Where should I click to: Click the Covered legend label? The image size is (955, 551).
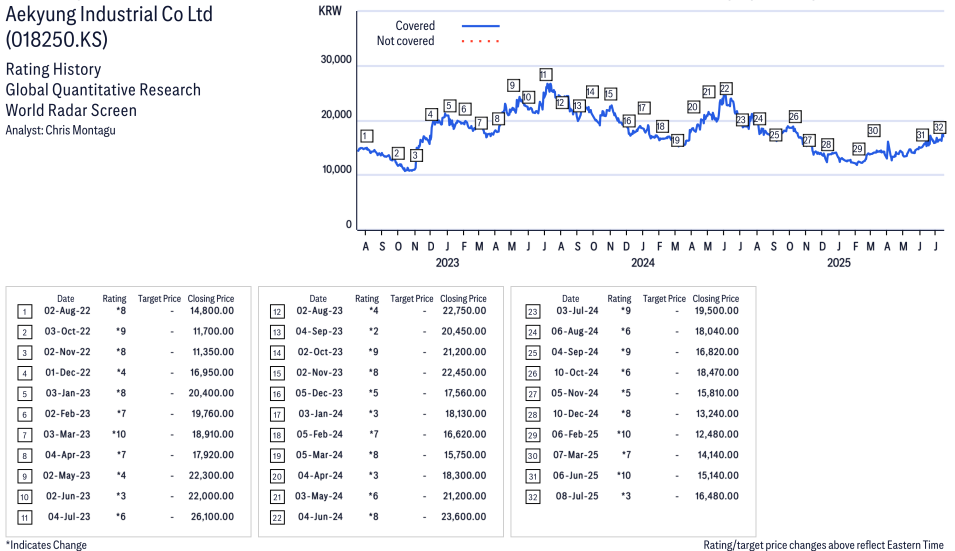point(415,26)
